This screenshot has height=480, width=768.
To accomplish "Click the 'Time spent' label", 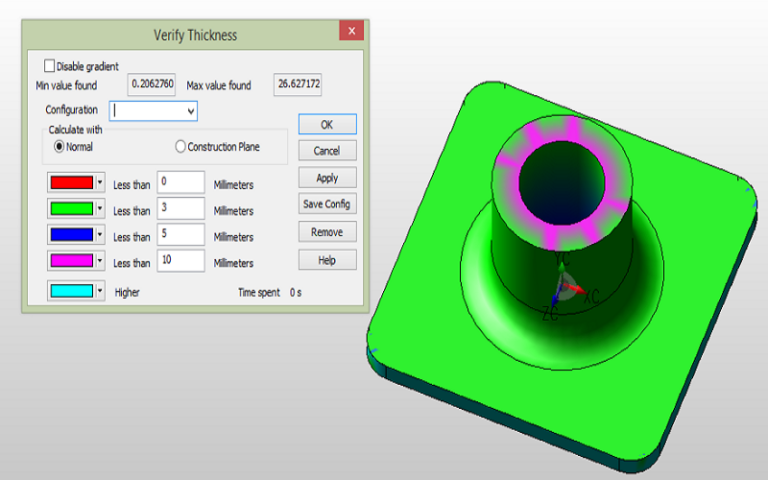I will [259, 292].
